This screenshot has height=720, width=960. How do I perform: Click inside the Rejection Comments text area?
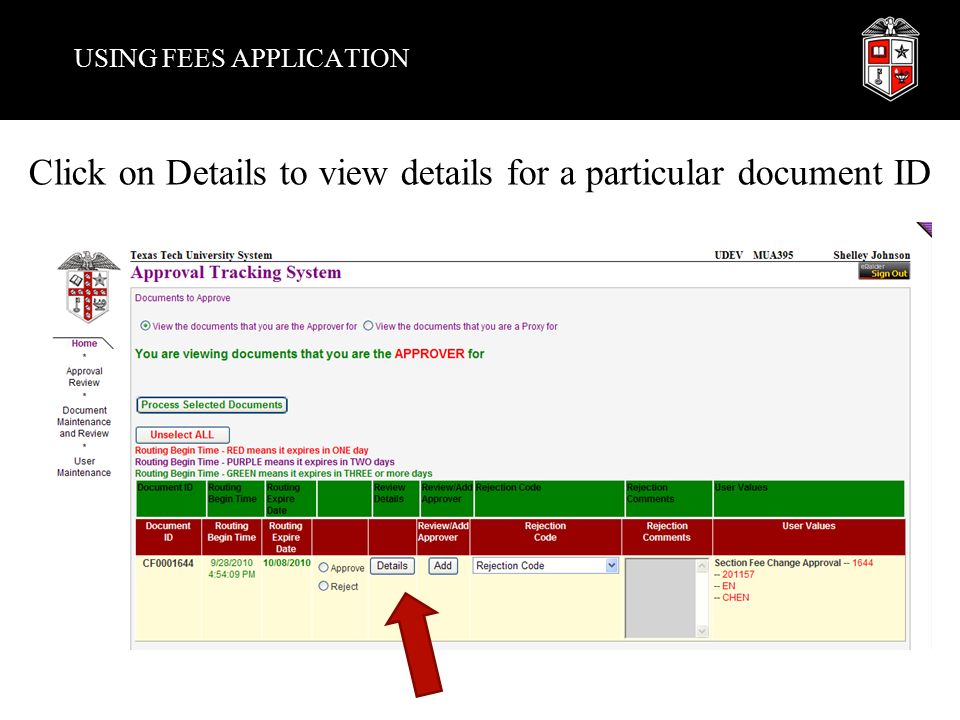point(661,598)
